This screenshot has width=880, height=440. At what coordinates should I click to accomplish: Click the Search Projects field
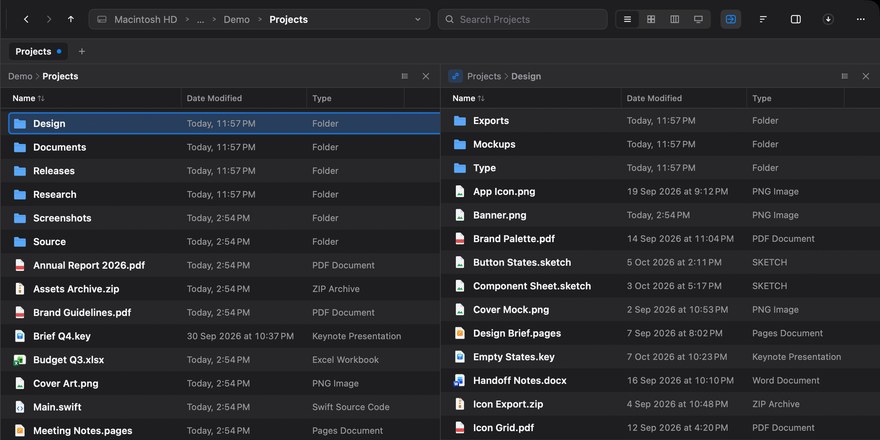[522, 19]
